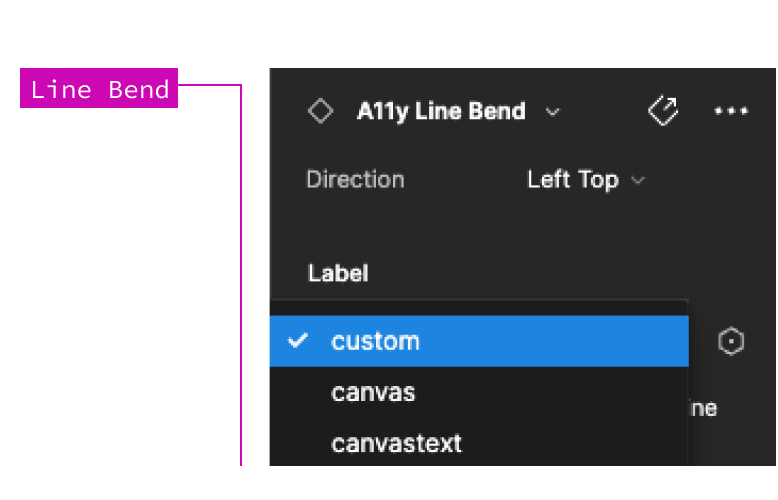Viewport: 778px width, 500px height.
Task: Expand chevron next to A11y Line Bend
Action: click(553, 112)
